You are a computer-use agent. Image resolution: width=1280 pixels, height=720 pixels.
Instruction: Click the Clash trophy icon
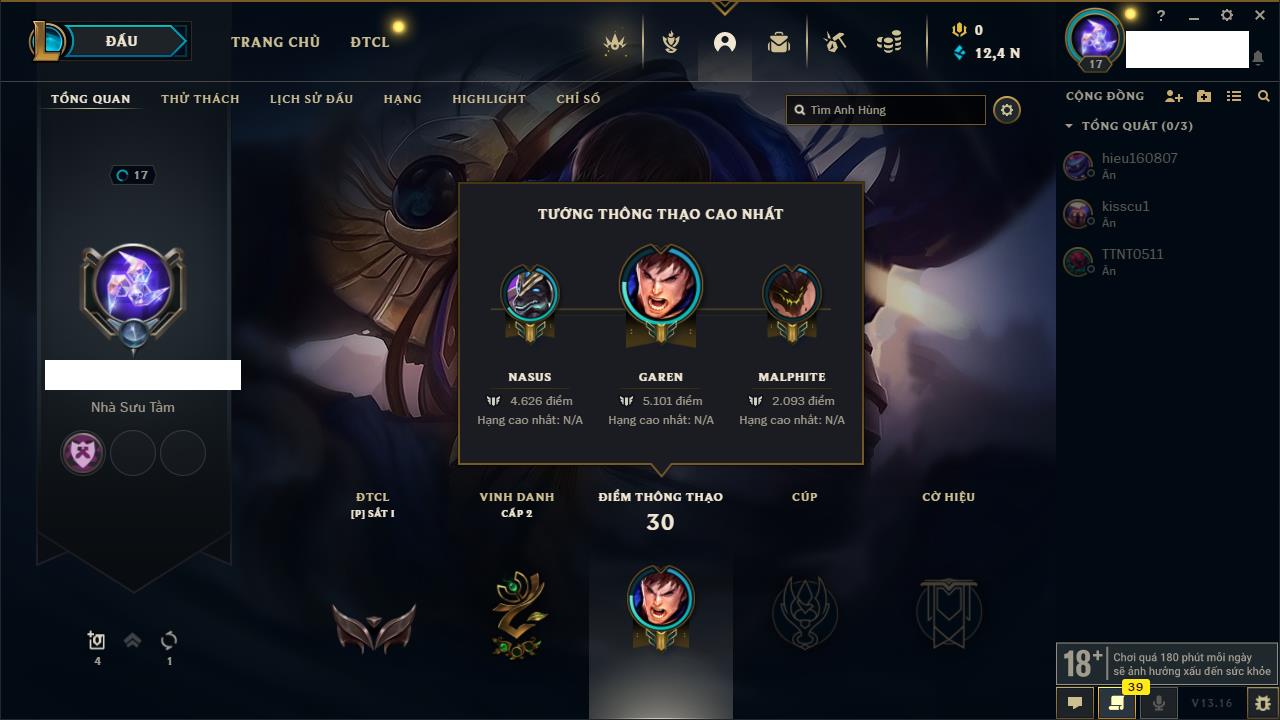670,42
